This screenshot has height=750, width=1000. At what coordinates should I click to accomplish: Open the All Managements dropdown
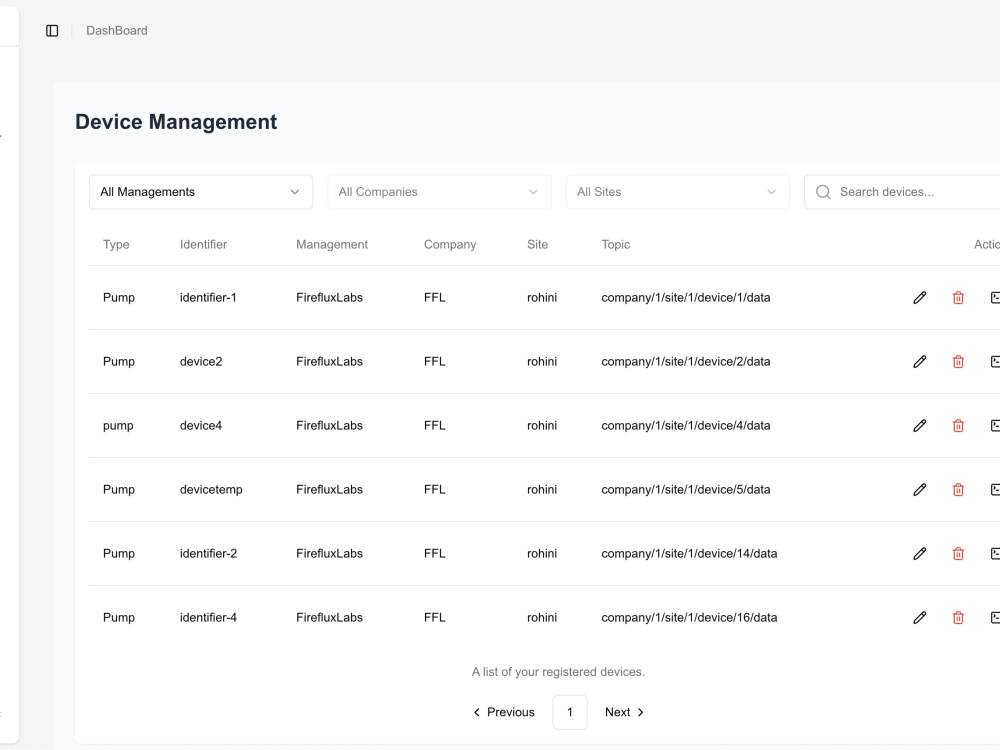[x=201, y=192]
